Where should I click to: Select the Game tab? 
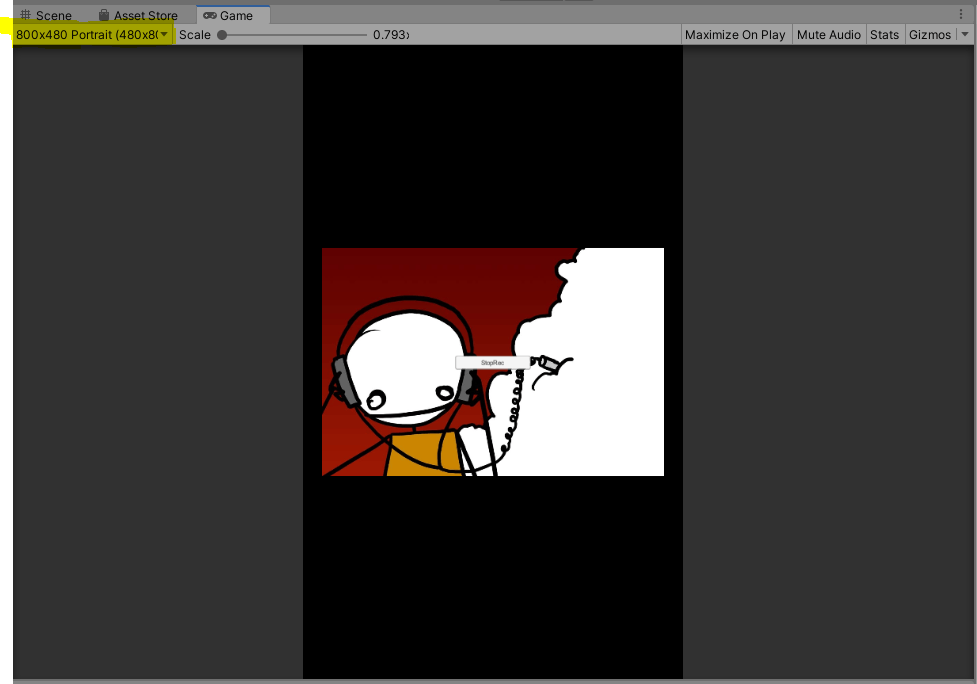(x=233, y=15)
